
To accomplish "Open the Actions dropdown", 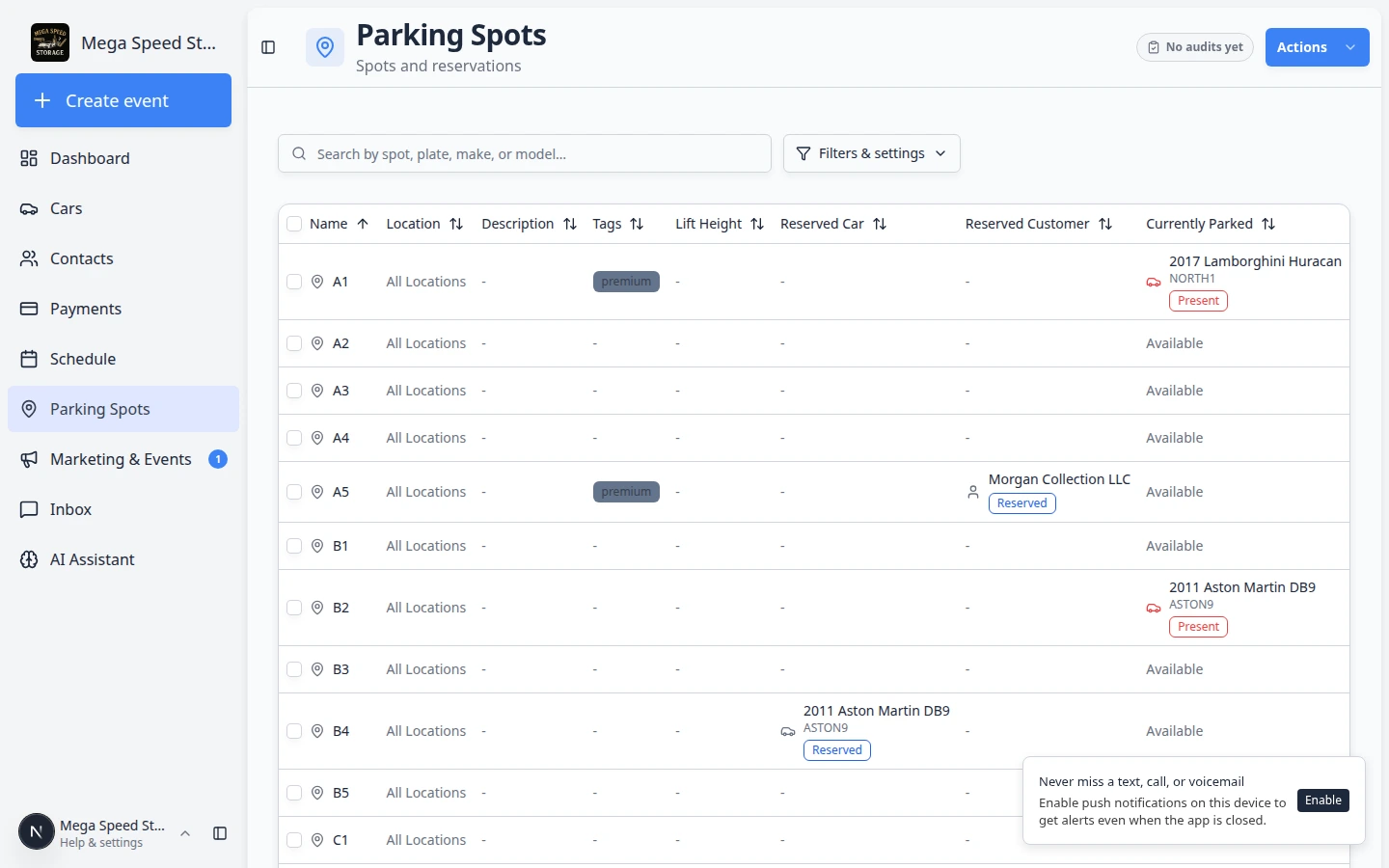I will pyautogui.click(x=1317, y=47).
